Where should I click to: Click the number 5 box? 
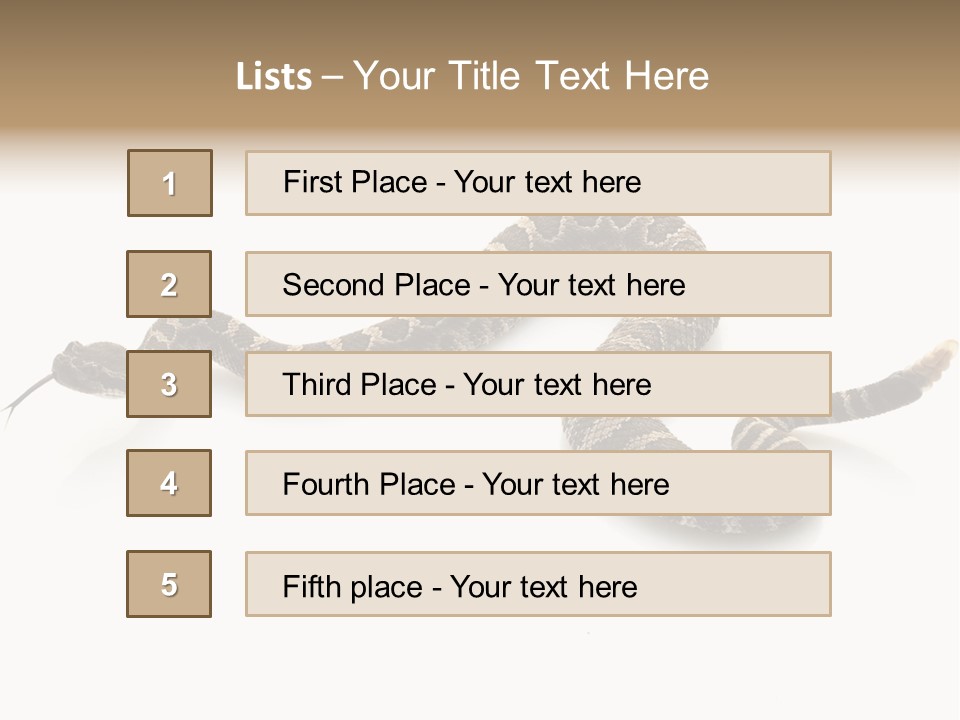tap(169, 584)
